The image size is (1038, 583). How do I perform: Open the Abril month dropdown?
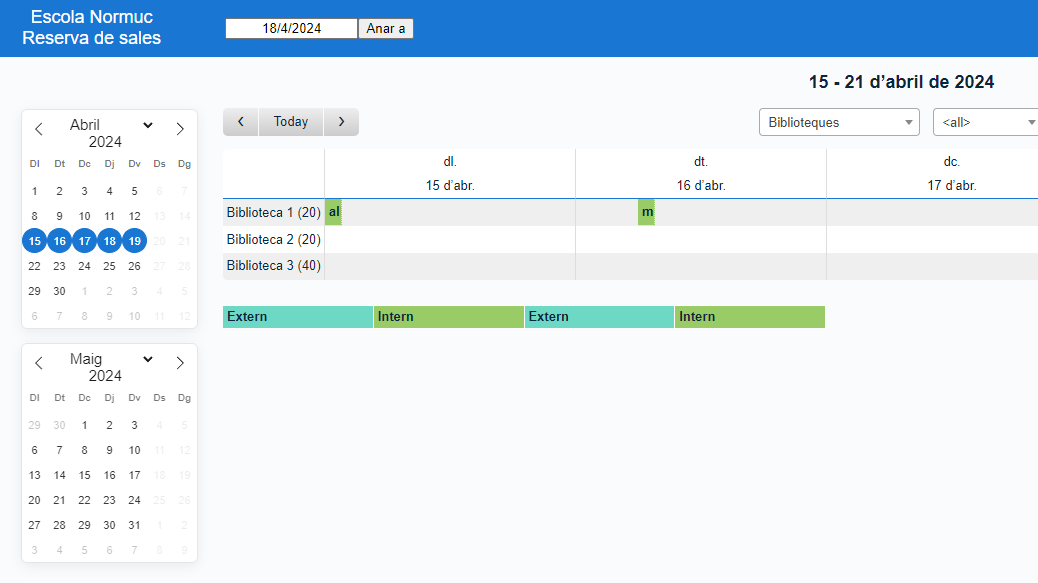tap(147, 126)
